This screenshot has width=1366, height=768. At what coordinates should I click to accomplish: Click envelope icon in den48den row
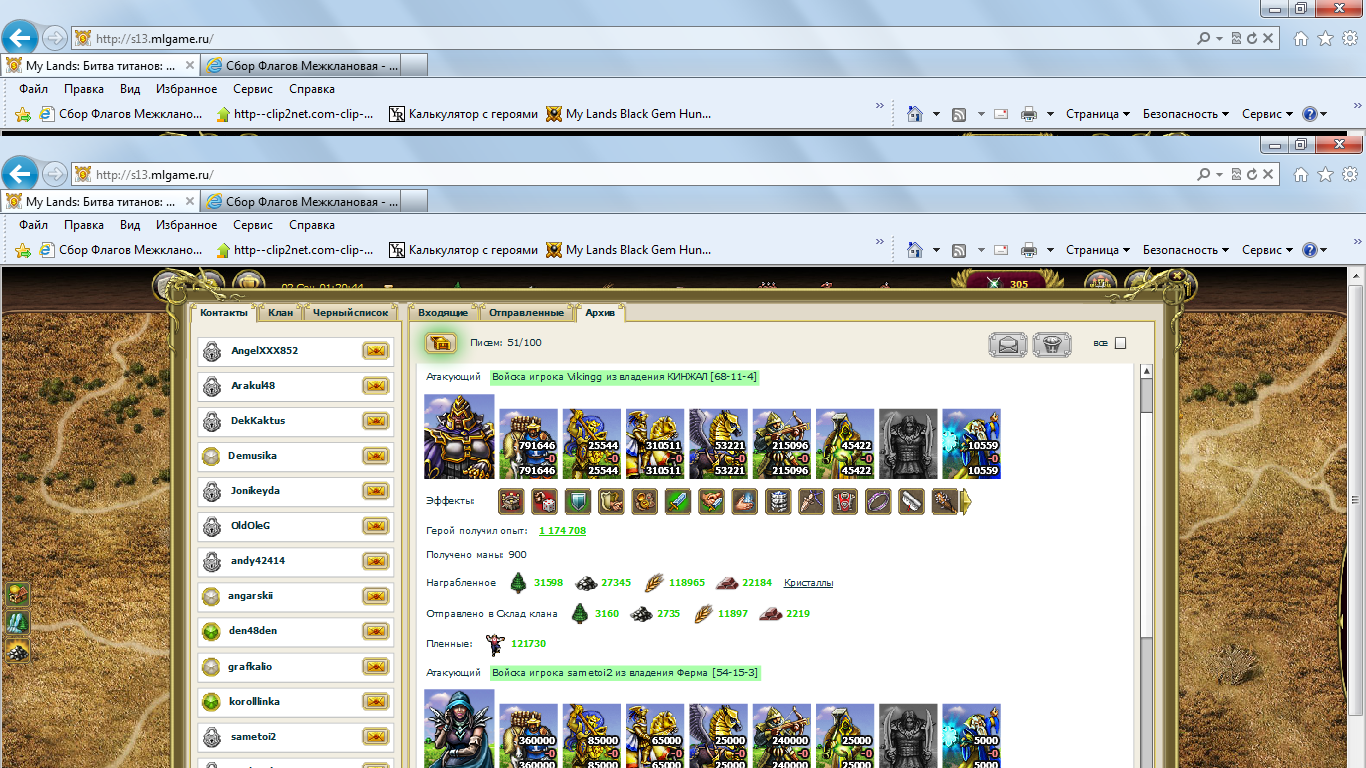[375, 631]
